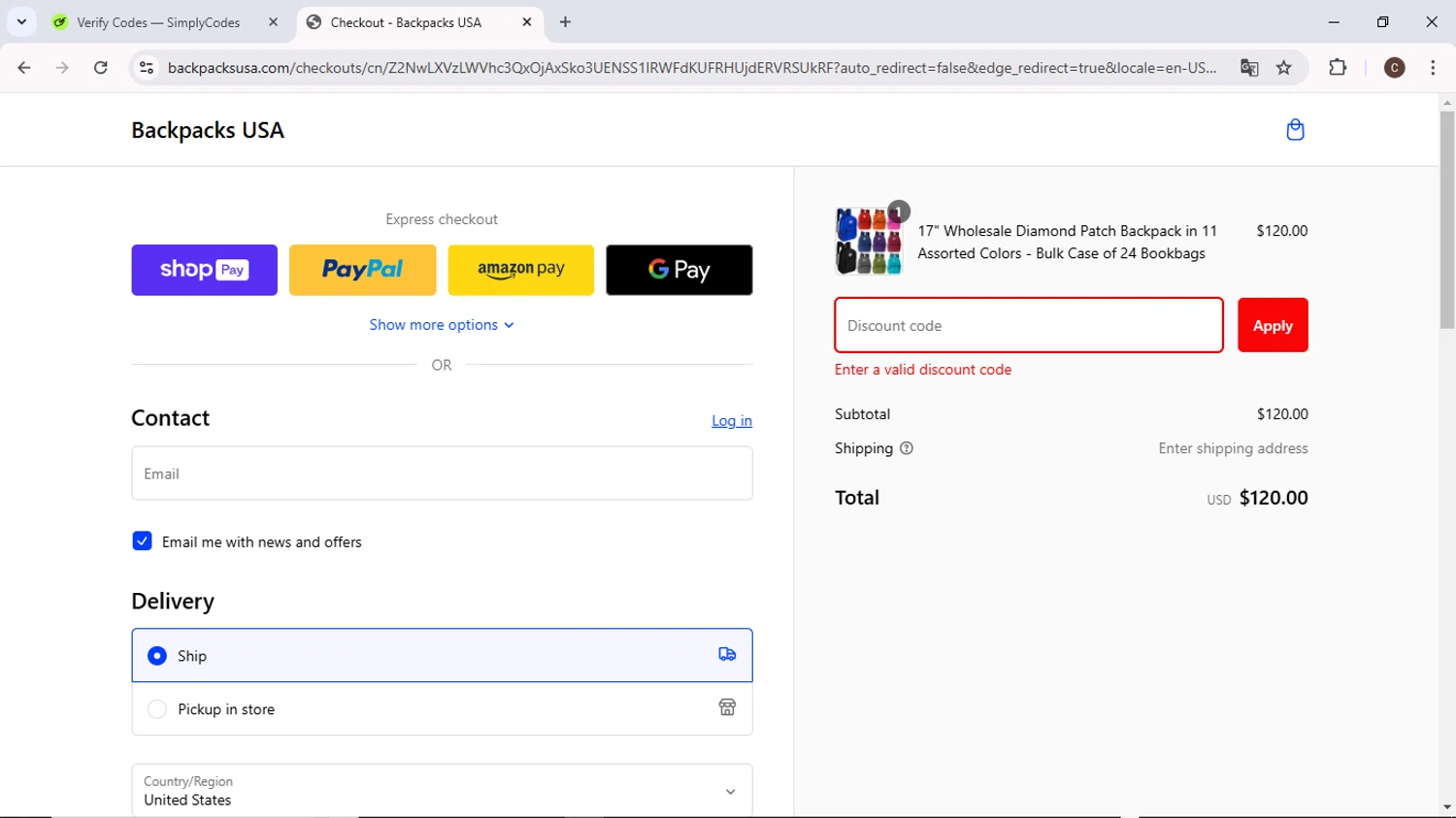Screen dimensions: 1456x818
Task: Click 'Enter shipping address' text
Action: [1233, 448]
